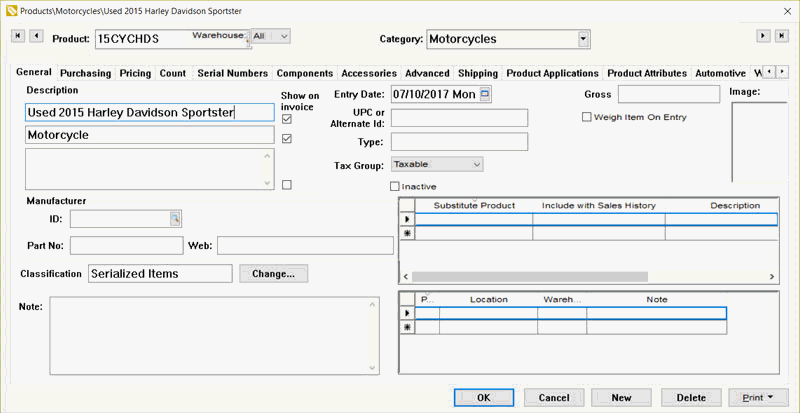800x413 pixels.
Task: Select the current Location row marker
Action: click(x=407, y=313)
